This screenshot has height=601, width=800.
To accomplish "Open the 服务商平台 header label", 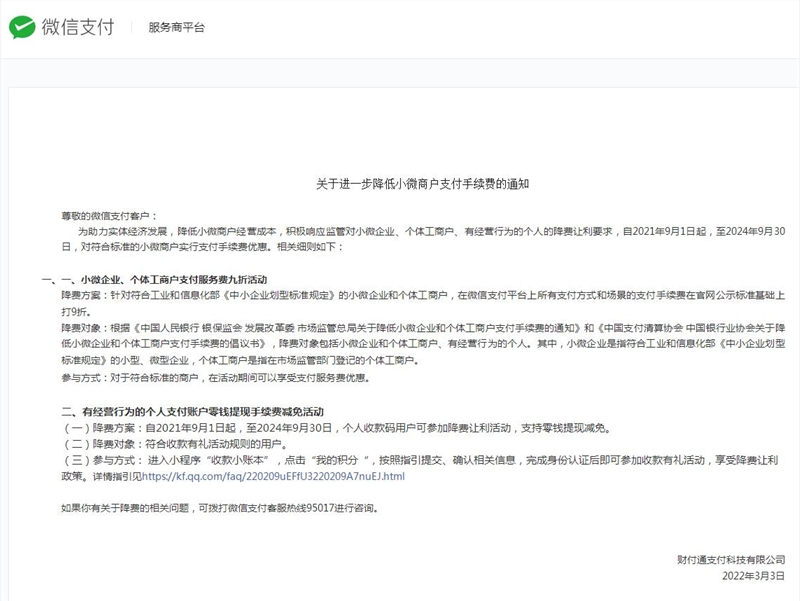I will pyautogui.click(x=176, y=28).
